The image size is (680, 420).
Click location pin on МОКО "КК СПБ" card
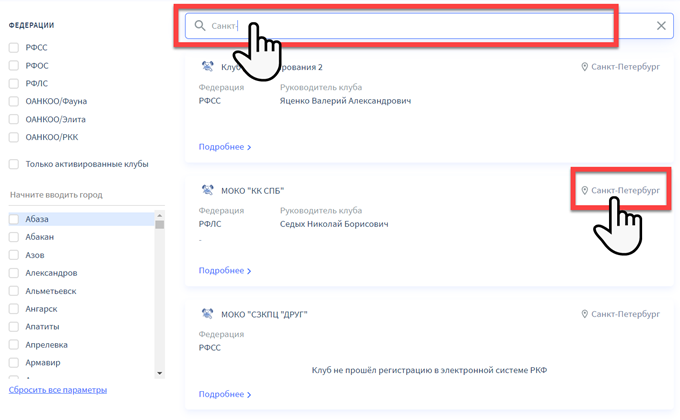pyautogui.click(x=585, y=190)
